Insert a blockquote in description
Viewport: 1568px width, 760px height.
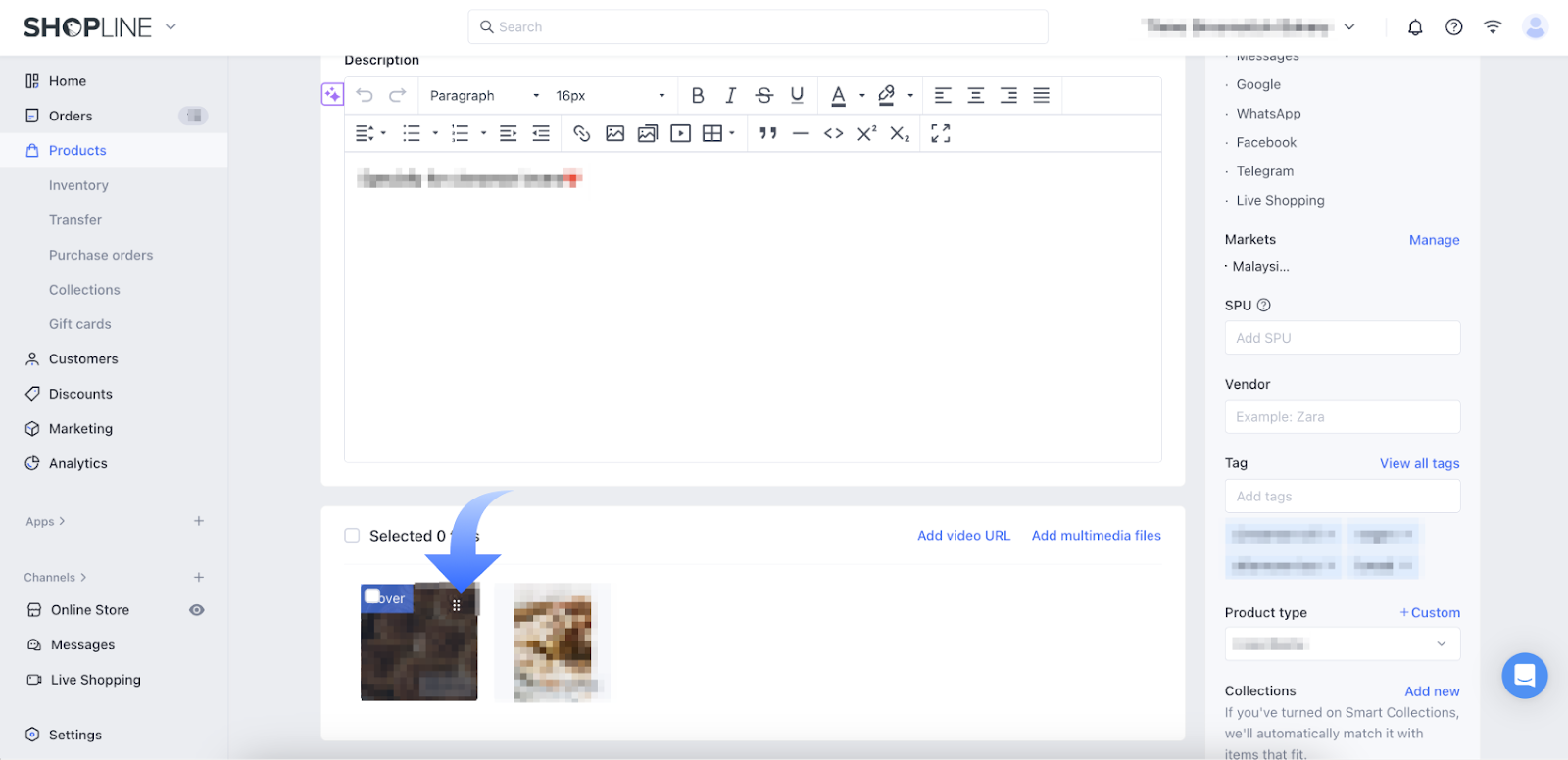point(767,133)
